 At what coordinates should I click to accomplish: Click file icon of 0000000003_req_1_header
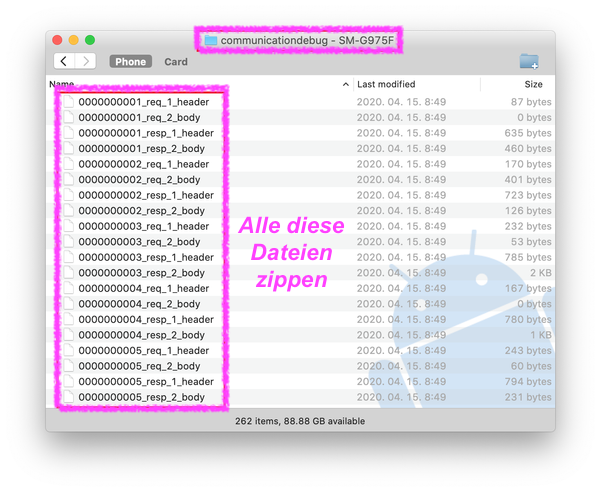[69, 226]
